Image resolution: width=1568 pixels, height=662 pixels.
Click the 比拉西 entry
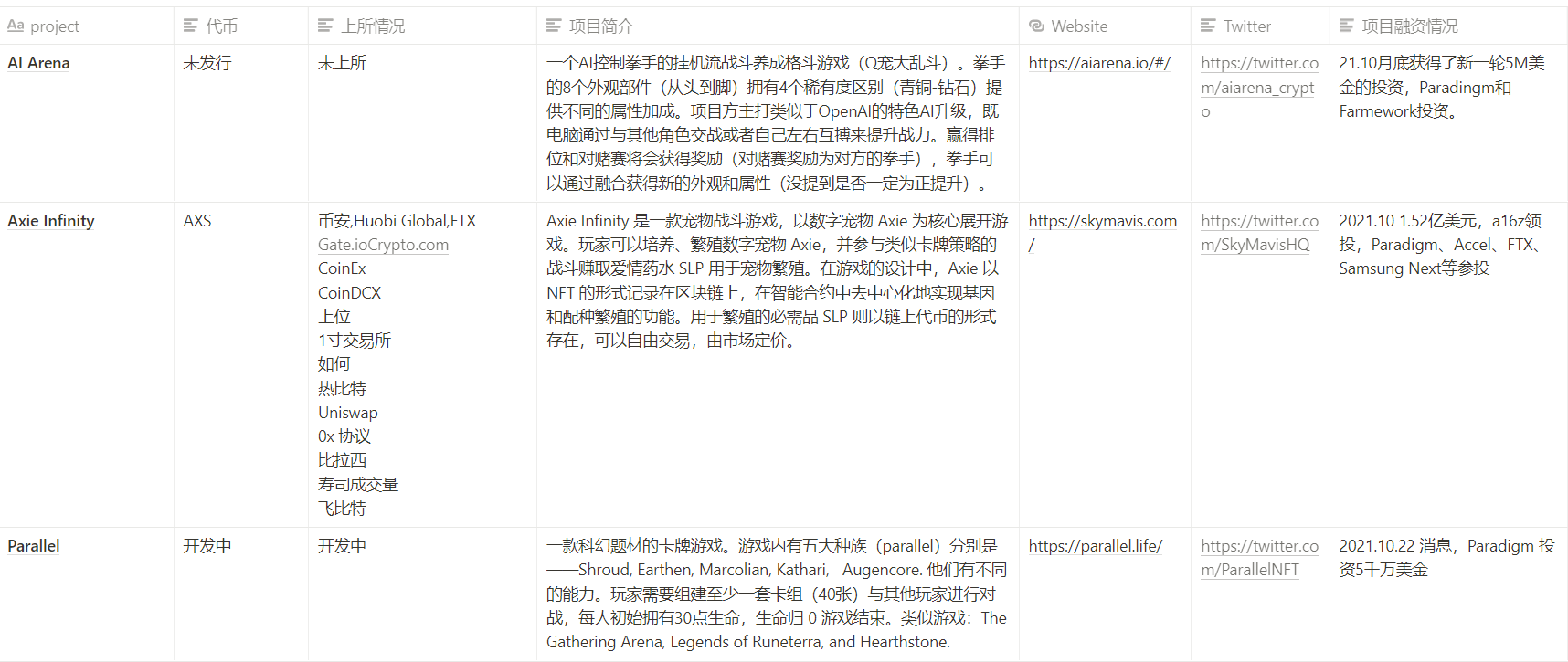coord(342,460)
